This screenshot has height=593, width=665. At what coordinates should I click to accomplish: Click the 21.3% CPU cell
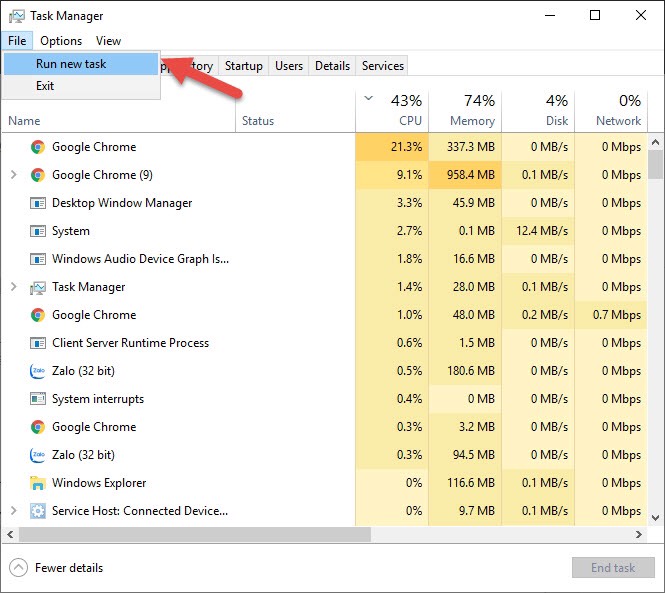(392, 147)
